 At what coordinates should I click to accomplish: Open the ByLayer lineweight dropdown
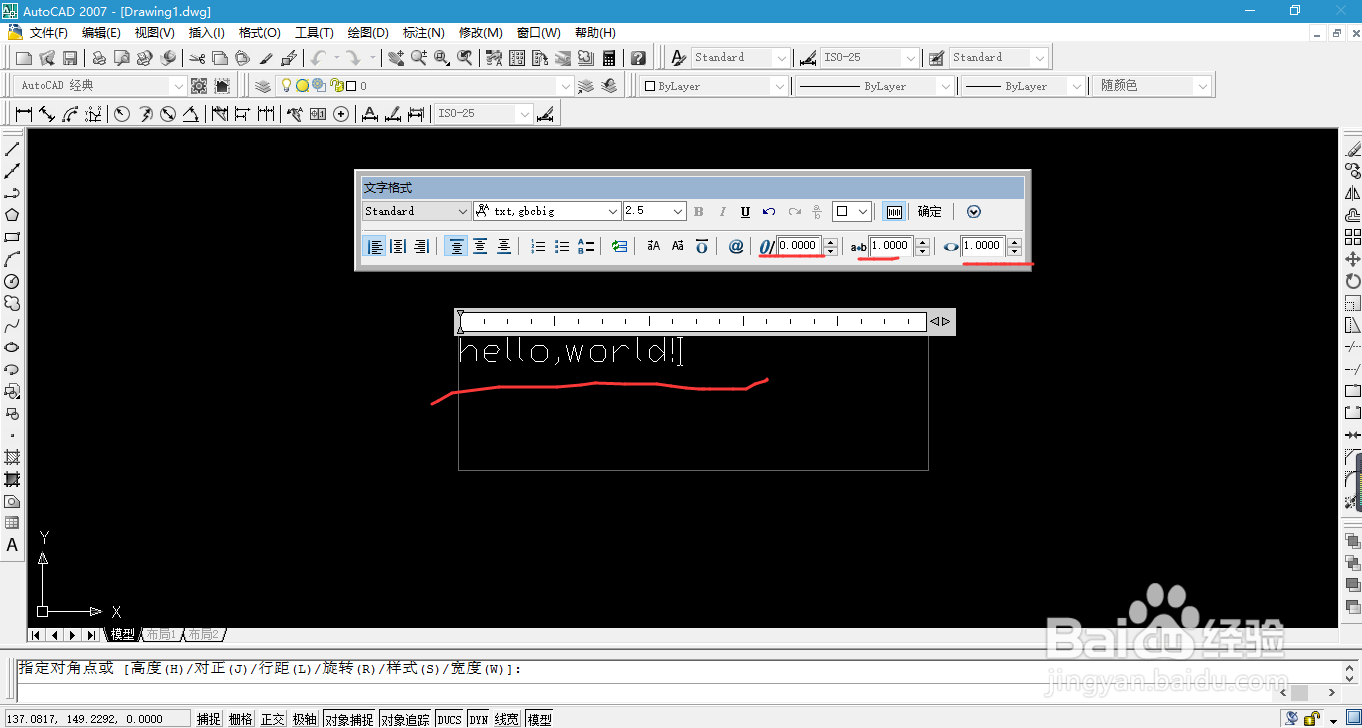pyautogui.click(x=1022, y=86)
